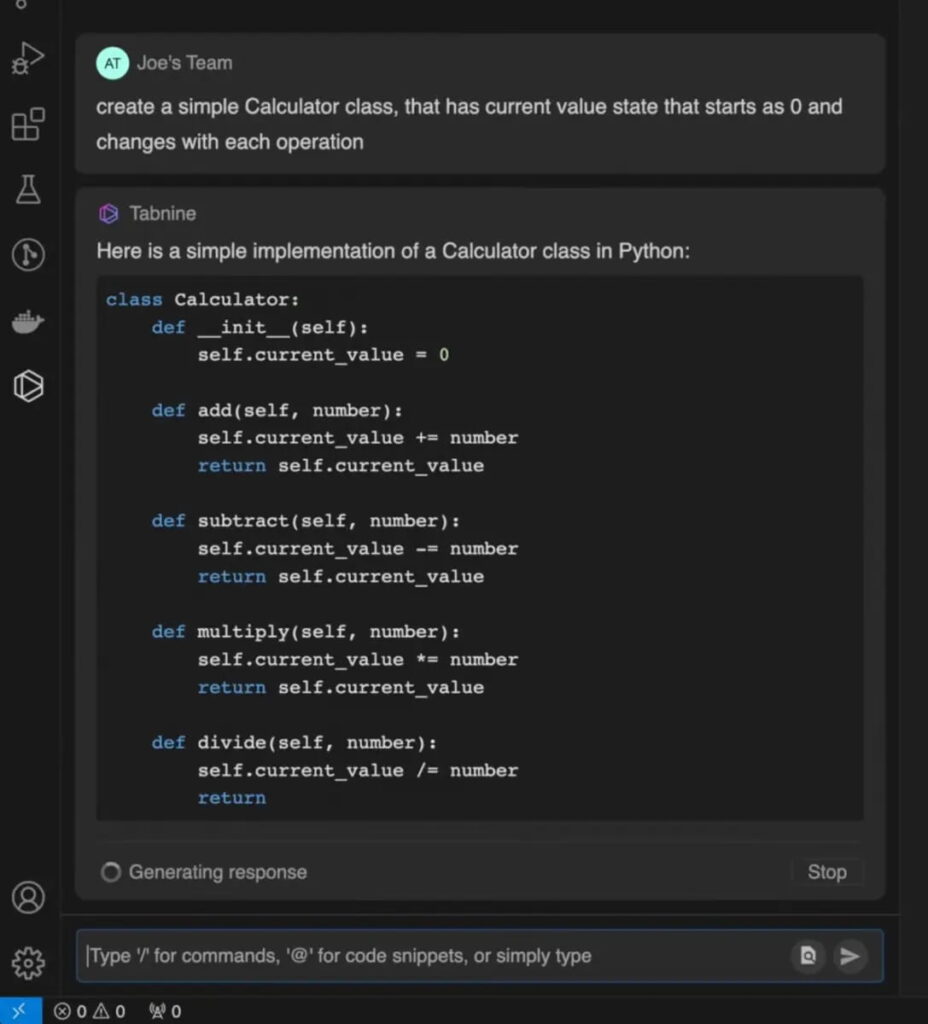
Task: Click the Generating response spinner
Action: pos(111,872)
